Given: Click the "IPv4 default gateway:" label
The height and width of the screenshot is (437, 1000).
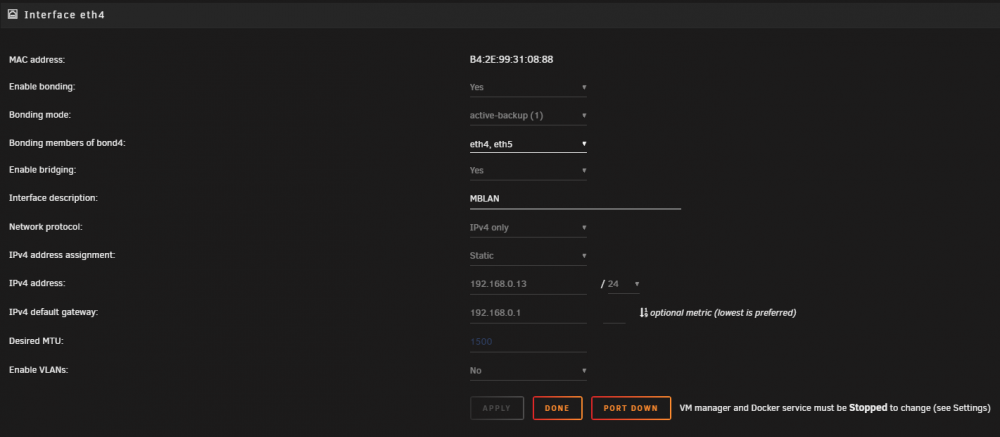Looking at the screenshot, I should [x=54, y=313].
